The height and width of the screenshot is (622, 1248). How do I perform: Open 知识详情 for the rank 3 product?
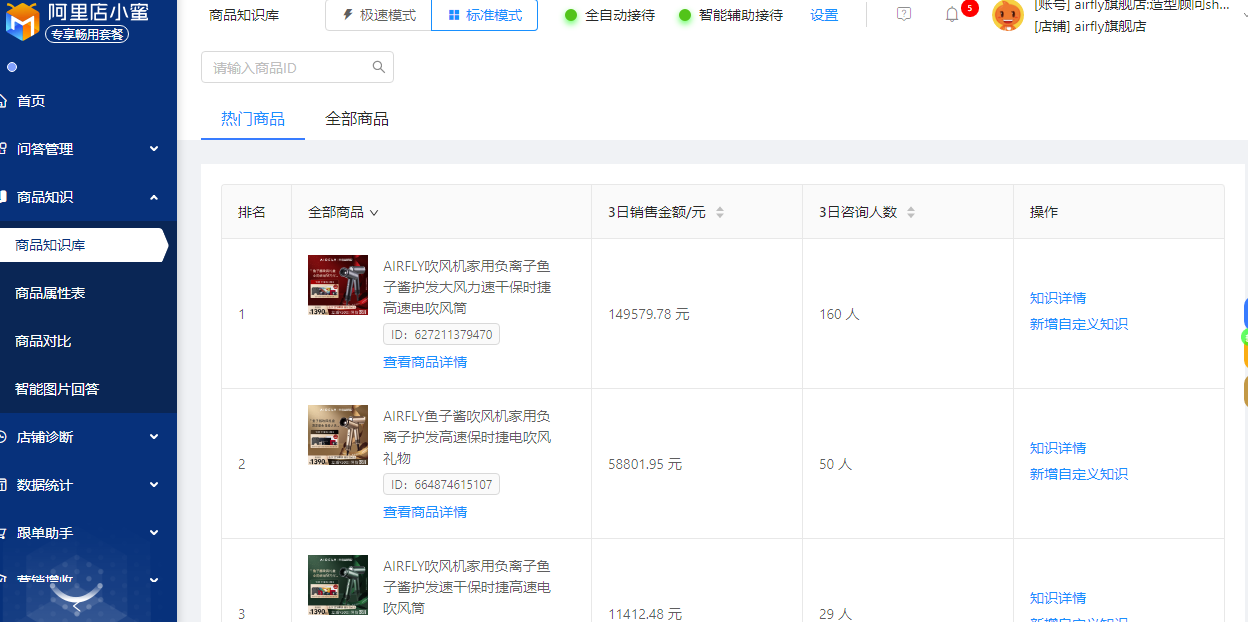pos(1058,598)
